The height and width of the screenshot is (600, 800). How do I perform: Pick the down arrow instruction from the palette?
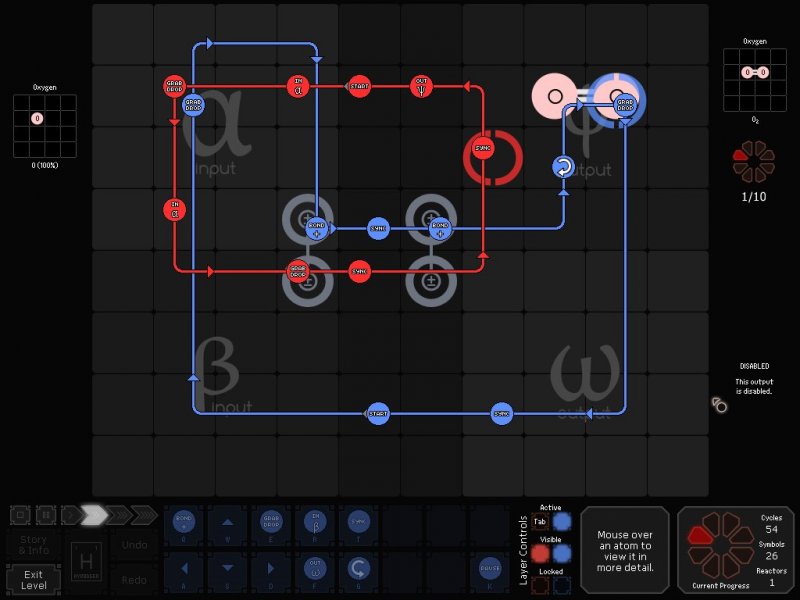coord(228,570)
